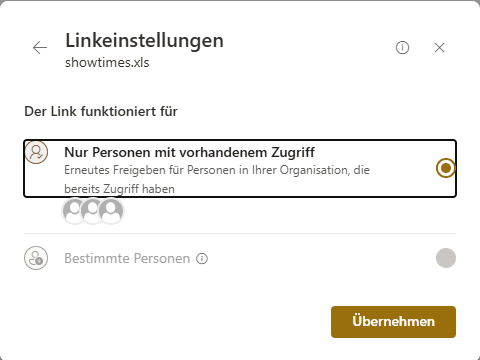Apply settings with Übernehmen
Viewport: 480px width, 360px height.
(x=393, y=322)
